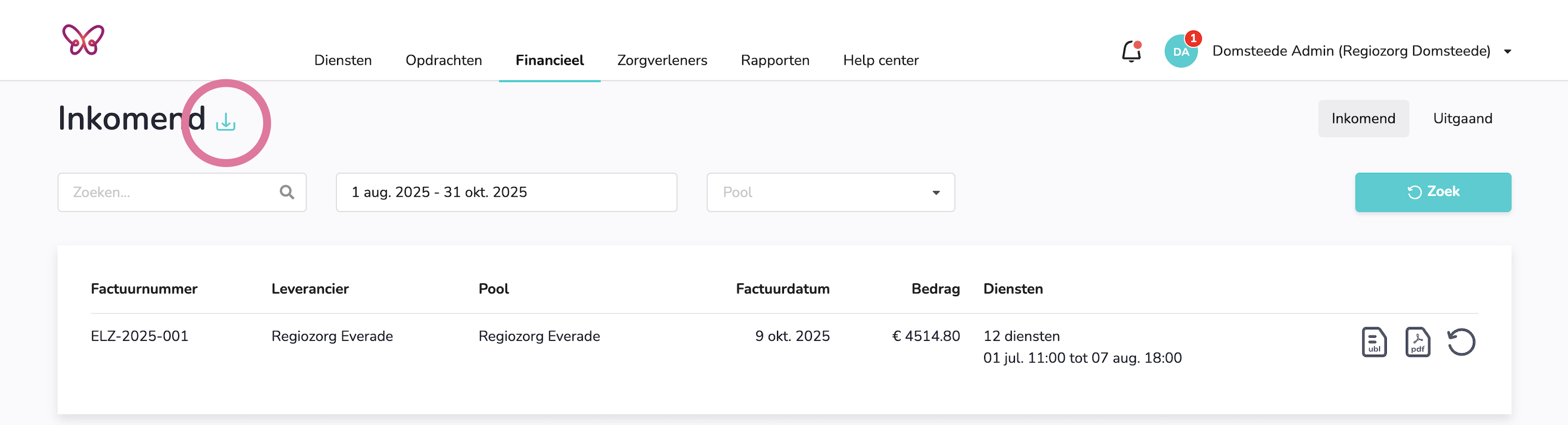1568x425 pixels.
Task: Focus the Zoeken search field
Action: (x=171, y=192)
